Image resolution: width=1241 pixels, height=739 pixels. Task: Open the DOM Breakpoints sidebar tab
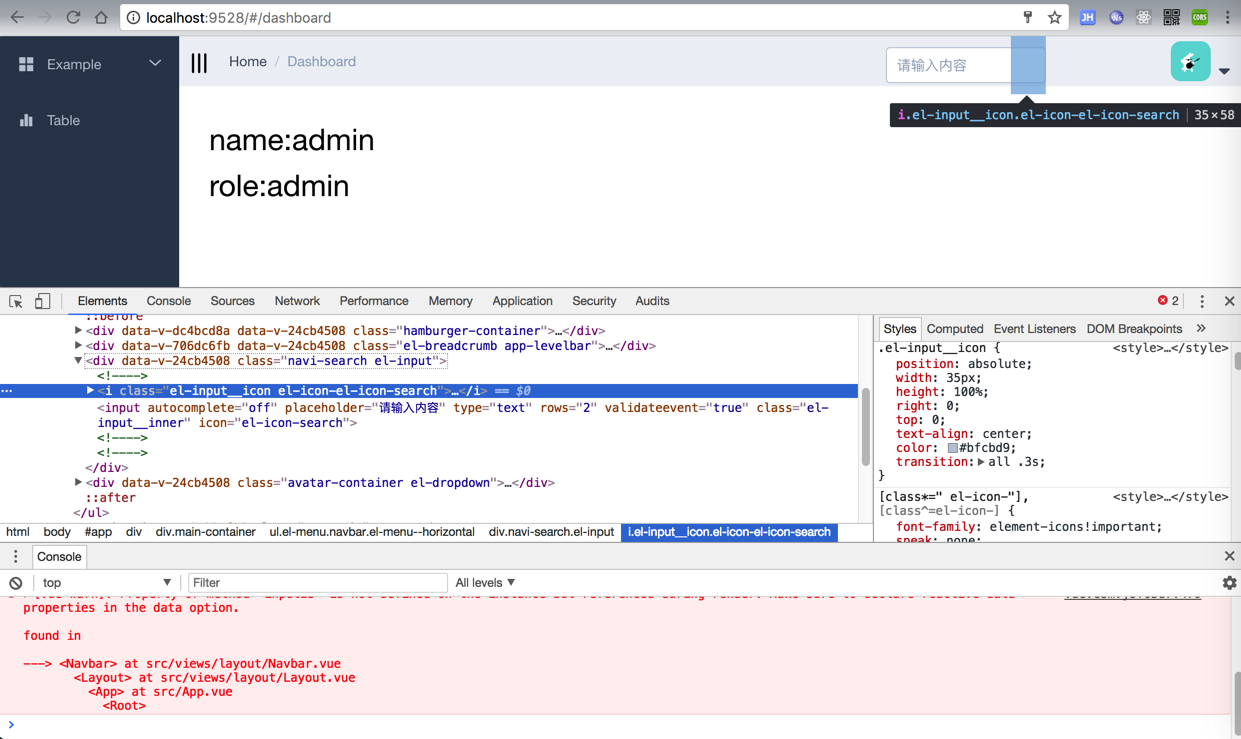pos(1134,329)
